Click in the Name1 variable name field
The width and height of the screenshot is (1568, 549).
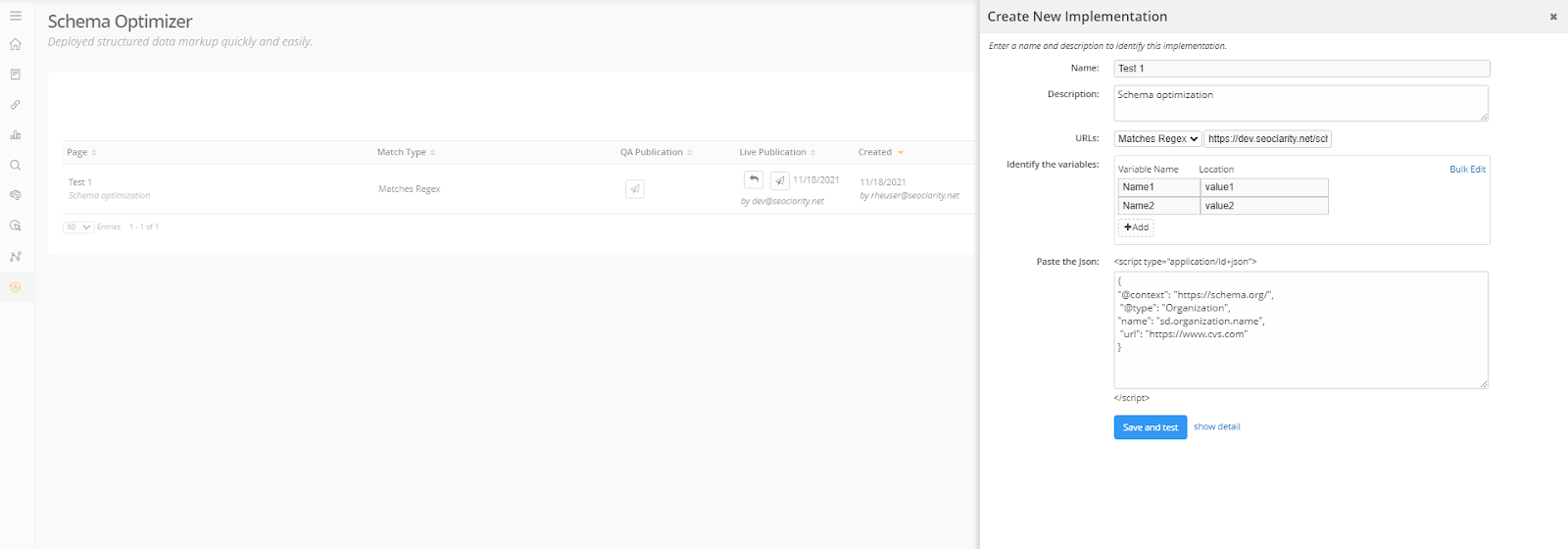tap(1159, 187)
